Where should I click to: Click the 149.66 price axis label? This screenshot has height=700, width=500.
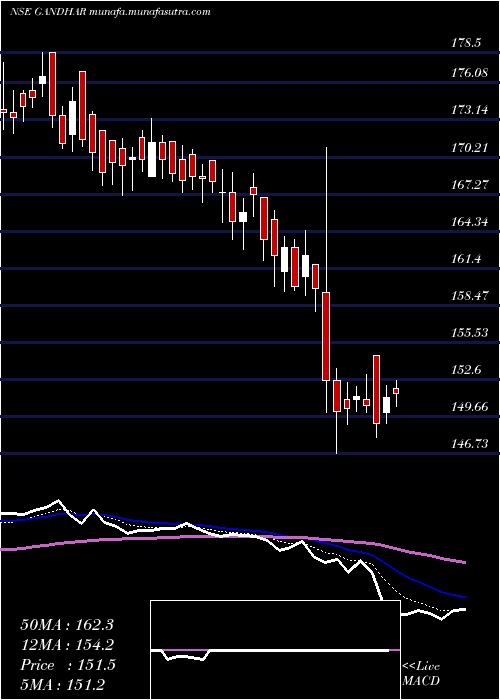(x=468, y=407)
